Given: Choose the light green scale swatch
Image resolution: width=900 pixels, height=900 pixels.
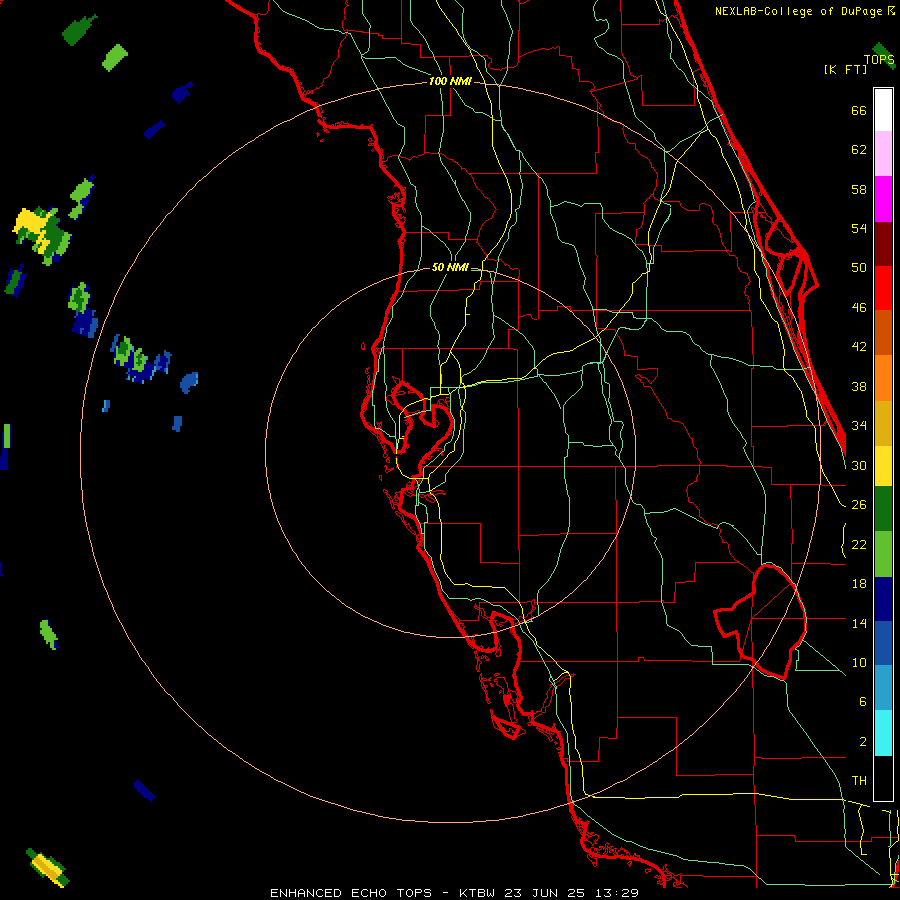Looking at the screenshot, I should pyautogui.click(x=883, y=553).
